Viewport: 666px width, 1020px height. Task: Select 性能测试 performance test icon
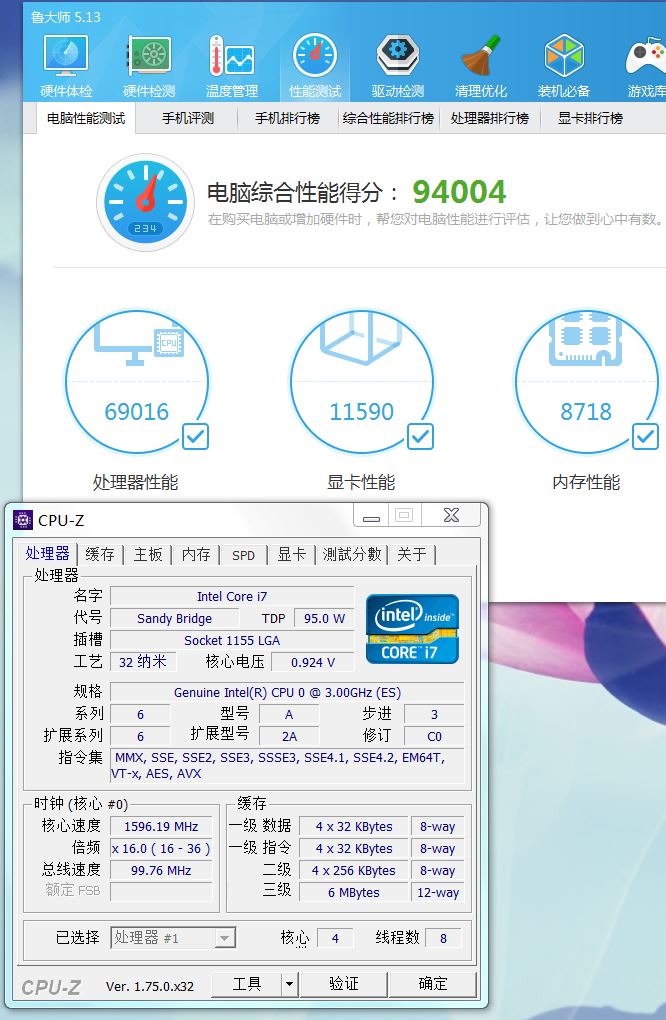[x=315, y=66]
